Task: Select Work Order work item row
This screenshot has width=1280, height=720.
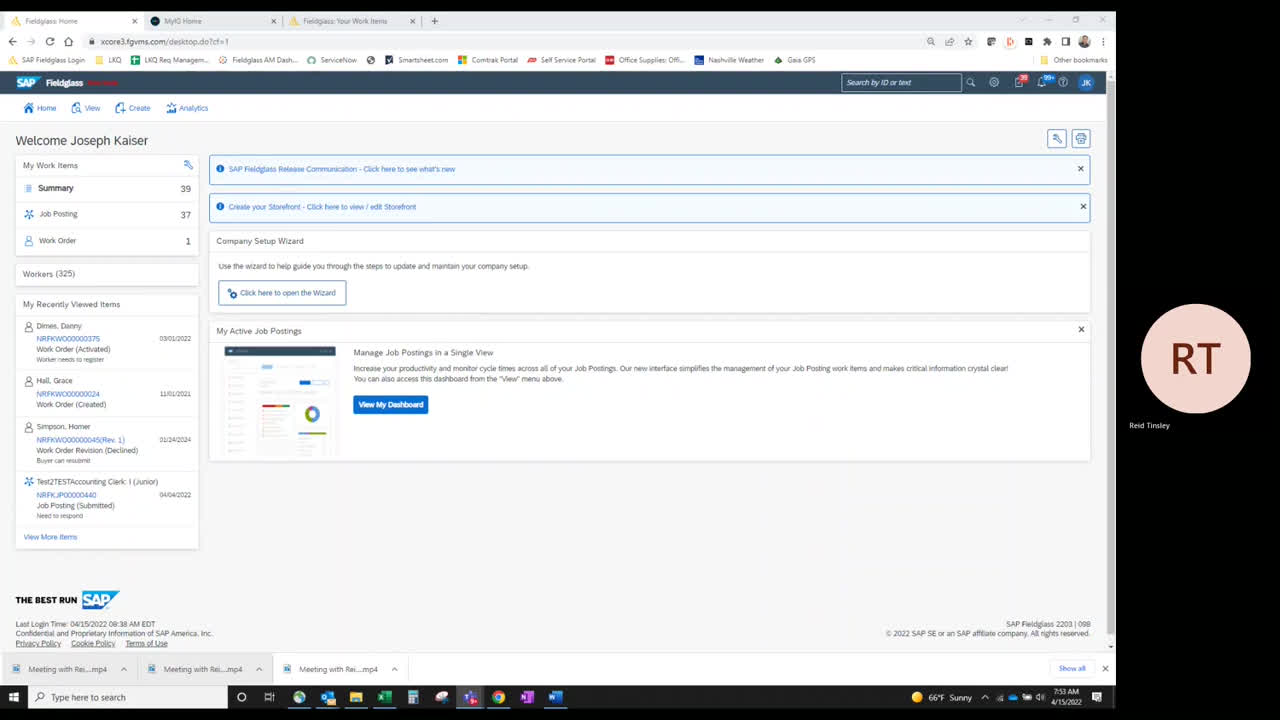Action: [x=107, y=241]
